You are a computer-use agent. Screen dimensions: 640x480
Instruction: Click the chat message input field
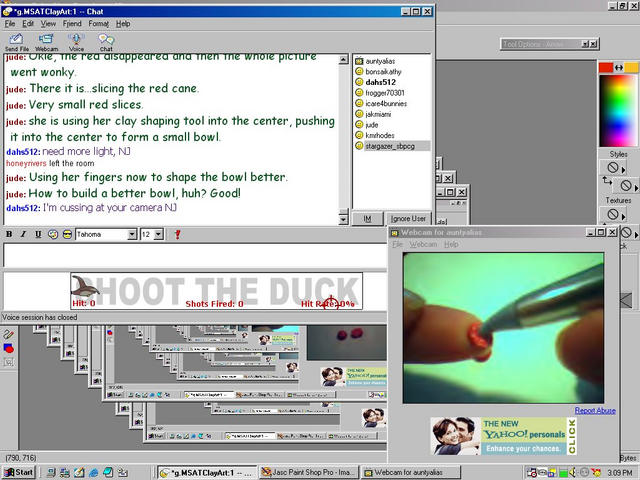tap(195, 255)
